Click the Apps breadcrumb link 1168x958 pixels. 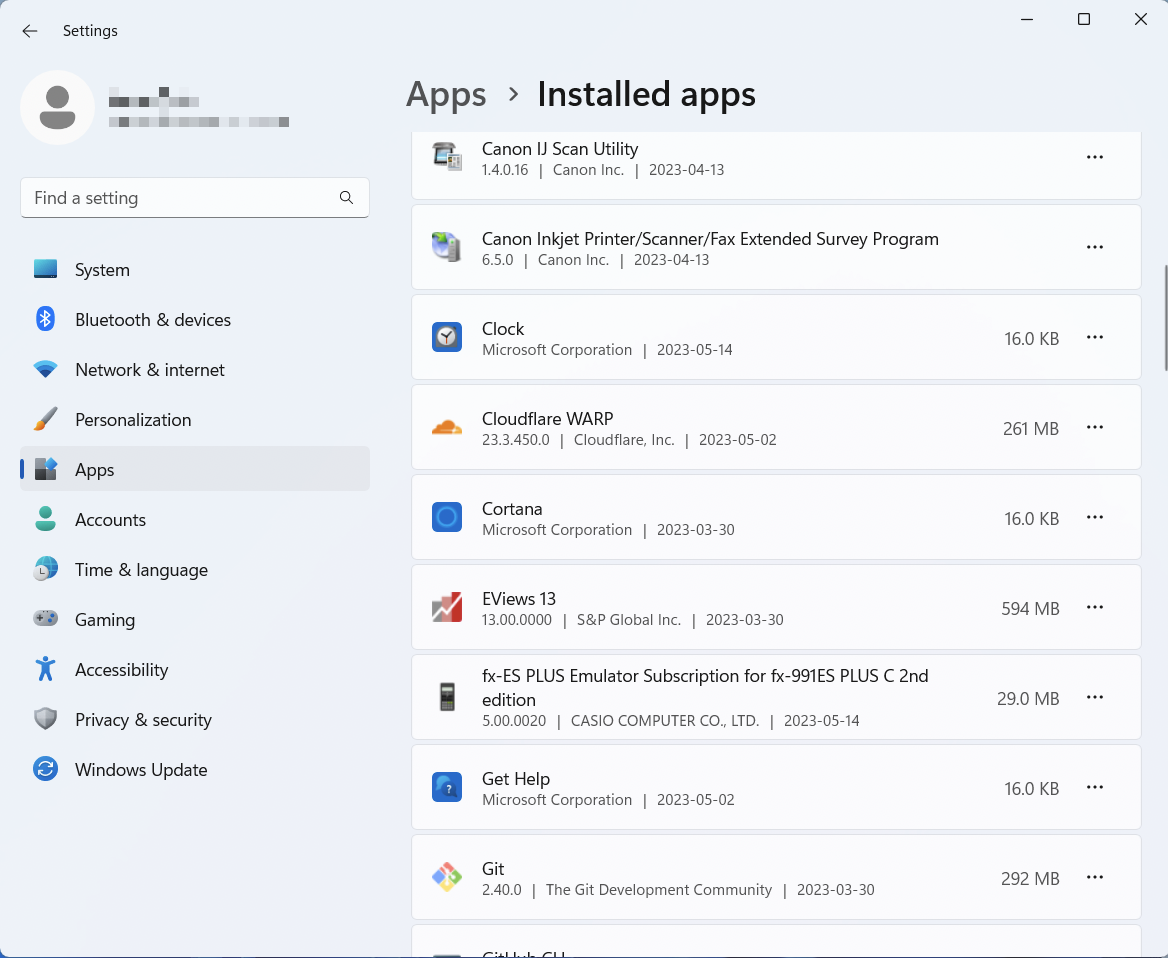pyautogui.click(x=445, y=95)
